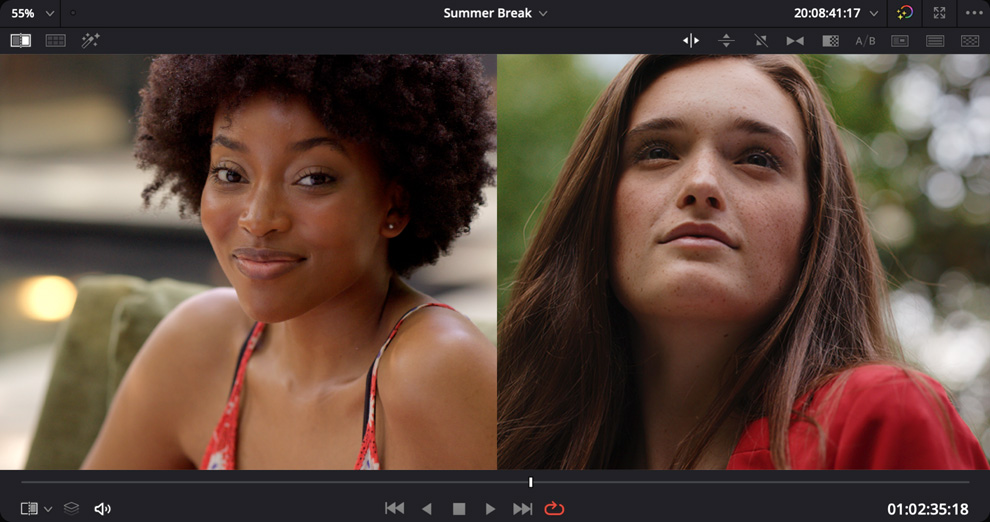
Task: Select the bowtie-shaped wipe icon
Action: point(795,41)
